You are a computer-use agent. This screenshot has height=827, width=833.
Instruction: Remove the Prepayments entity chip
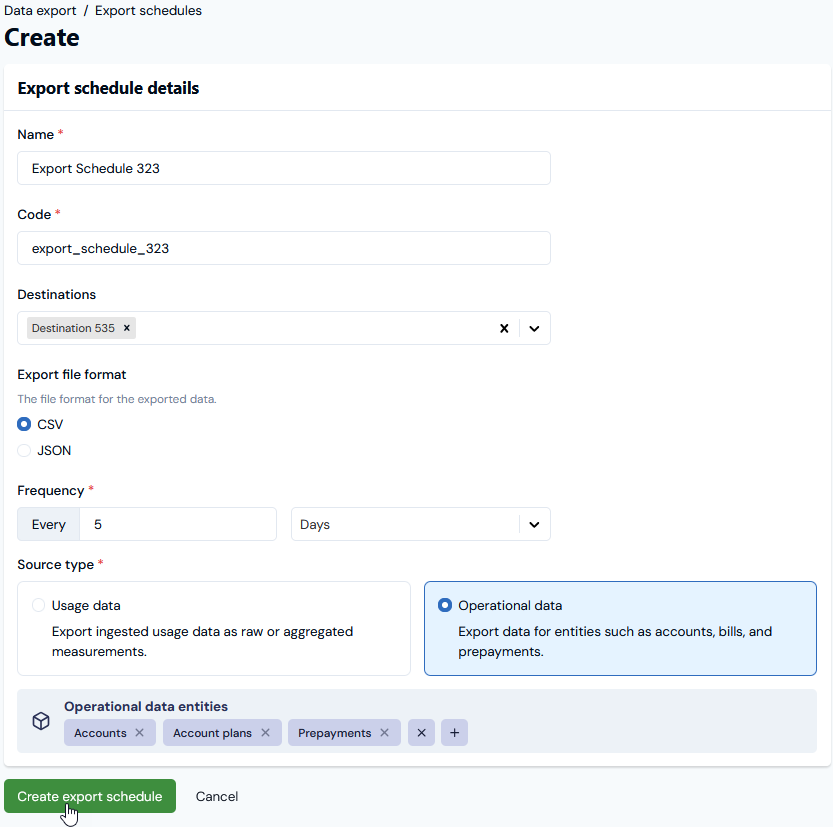[x=385, y=732]
